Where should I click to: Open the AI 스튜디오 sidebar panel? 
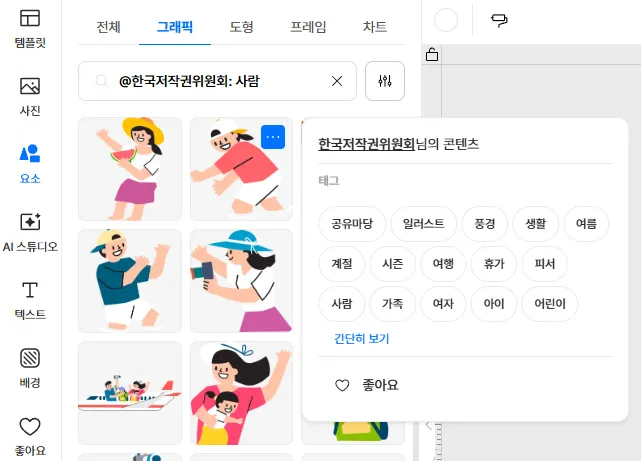tap(30, 233)
